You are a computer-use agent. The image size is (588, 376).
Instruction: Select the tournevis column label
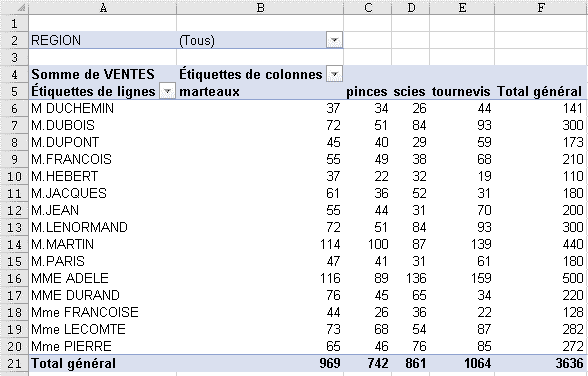click(462, 91)
